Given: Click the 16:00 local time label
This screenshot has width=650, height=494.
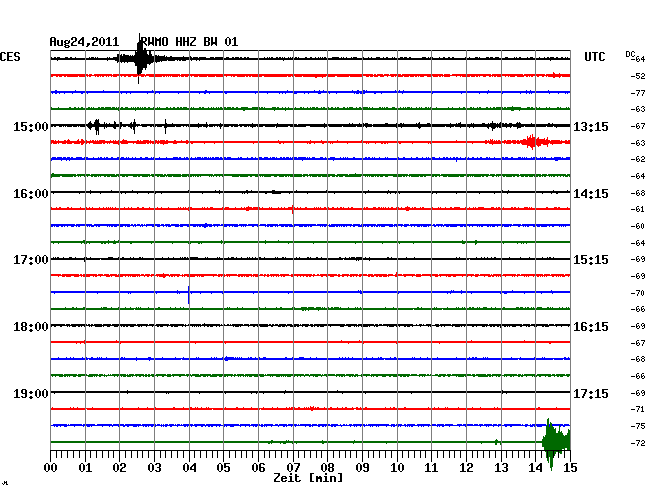Looking at the screenshot, I should coord(31,194).
